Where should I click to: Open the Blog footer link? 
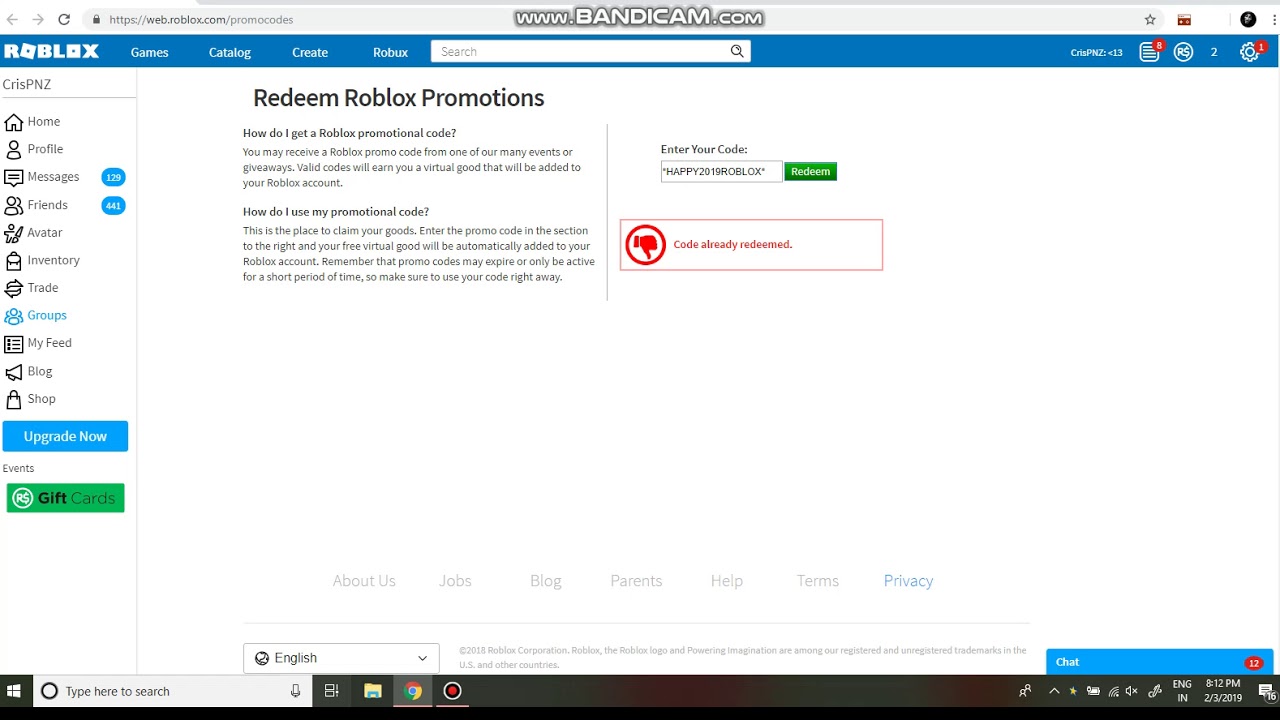click(x=546, y=581)
